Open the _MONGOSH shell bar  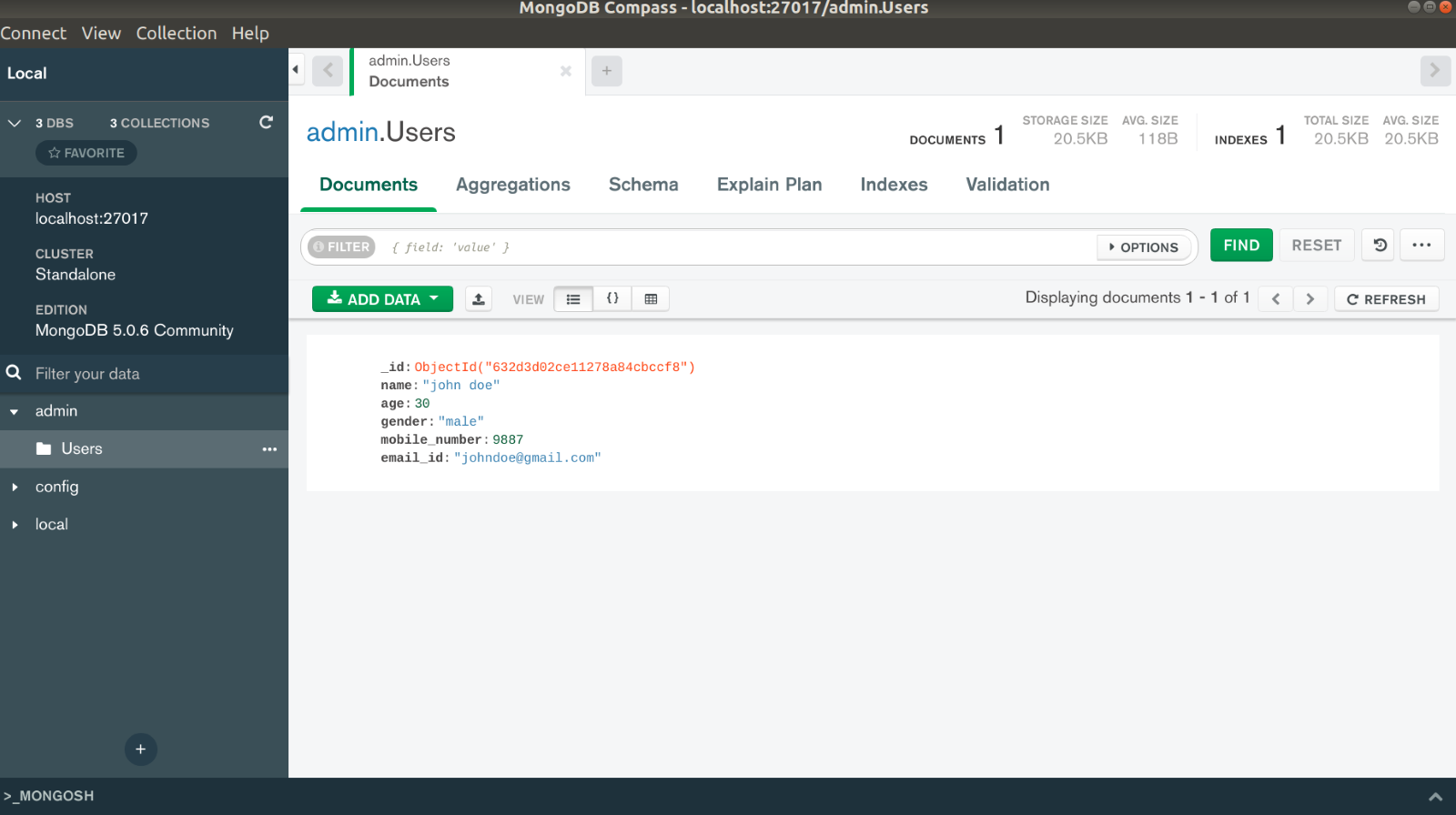(x=728, y=796)
